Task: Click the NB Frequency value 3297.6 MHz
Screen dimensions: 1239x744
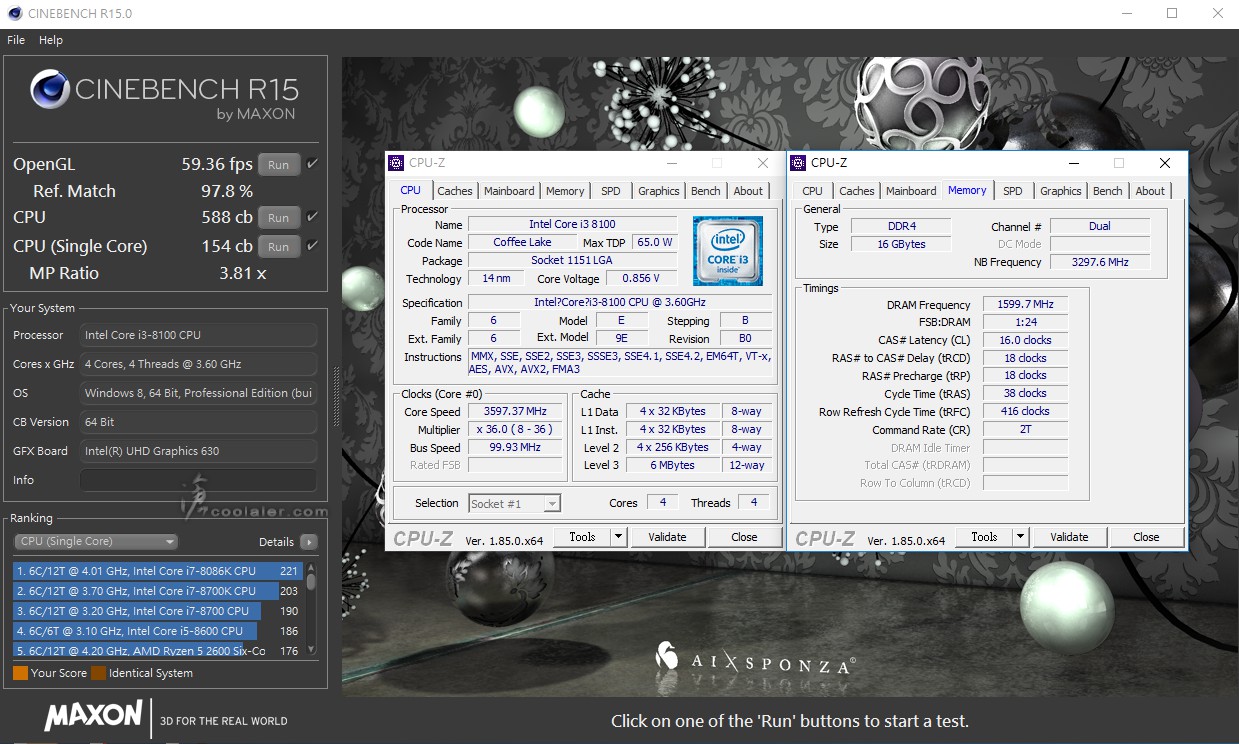Action: [x=1100, y=262]
